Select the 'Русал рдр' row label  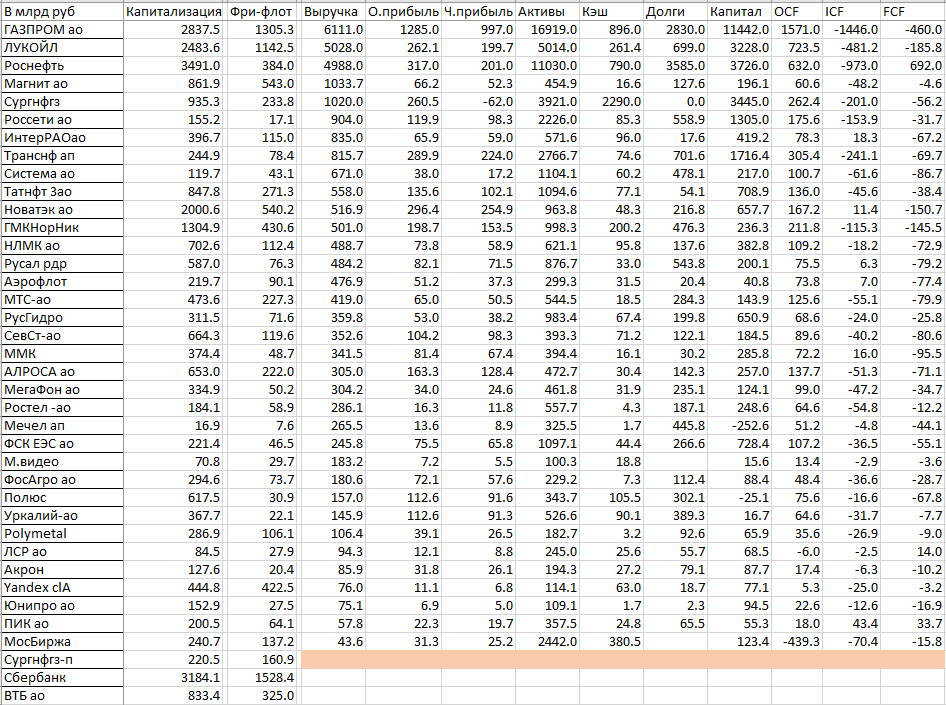click(x=62, y=264)
